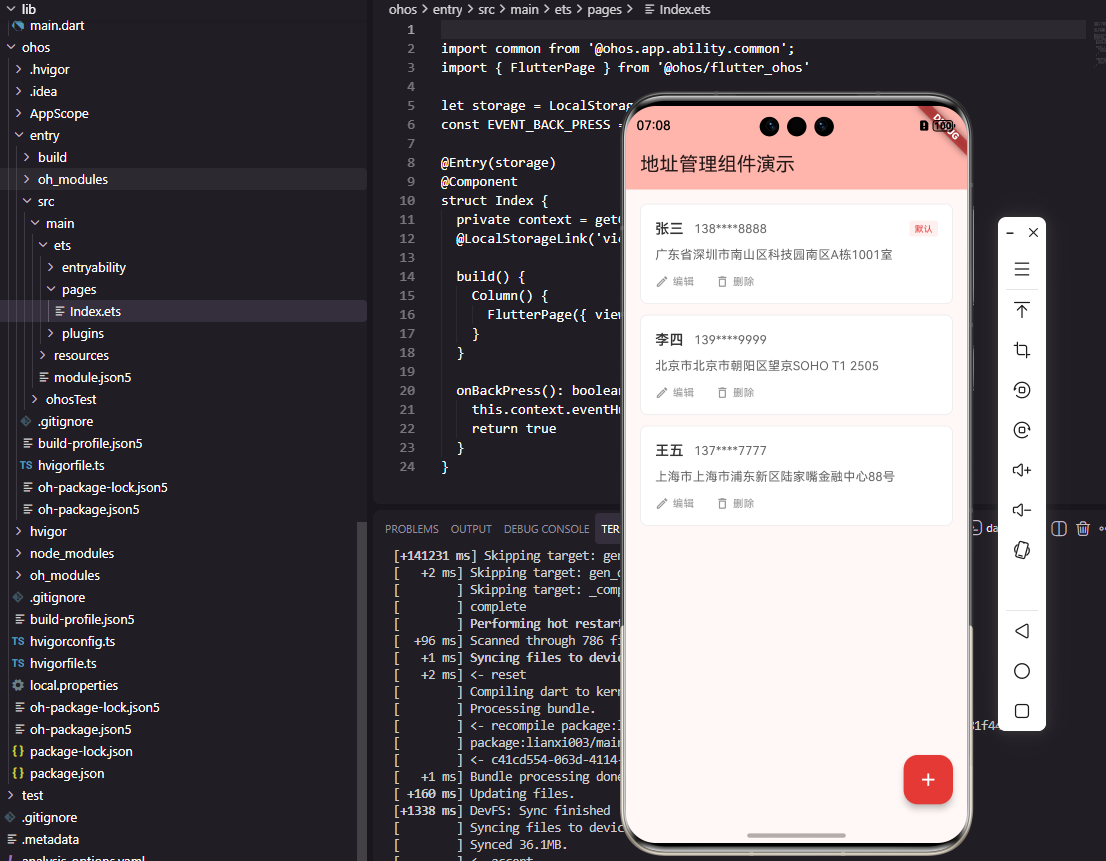Click the emulator bottom gesture bar
Image resolution: width=1106 pixels, height=861 pixels.
tap(796, 836)
